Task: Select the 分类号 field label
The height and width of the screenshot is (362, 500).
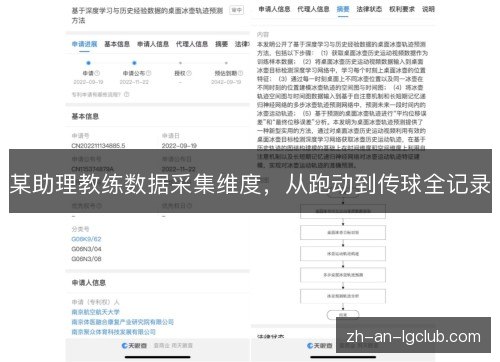Action: click(80, 229)
